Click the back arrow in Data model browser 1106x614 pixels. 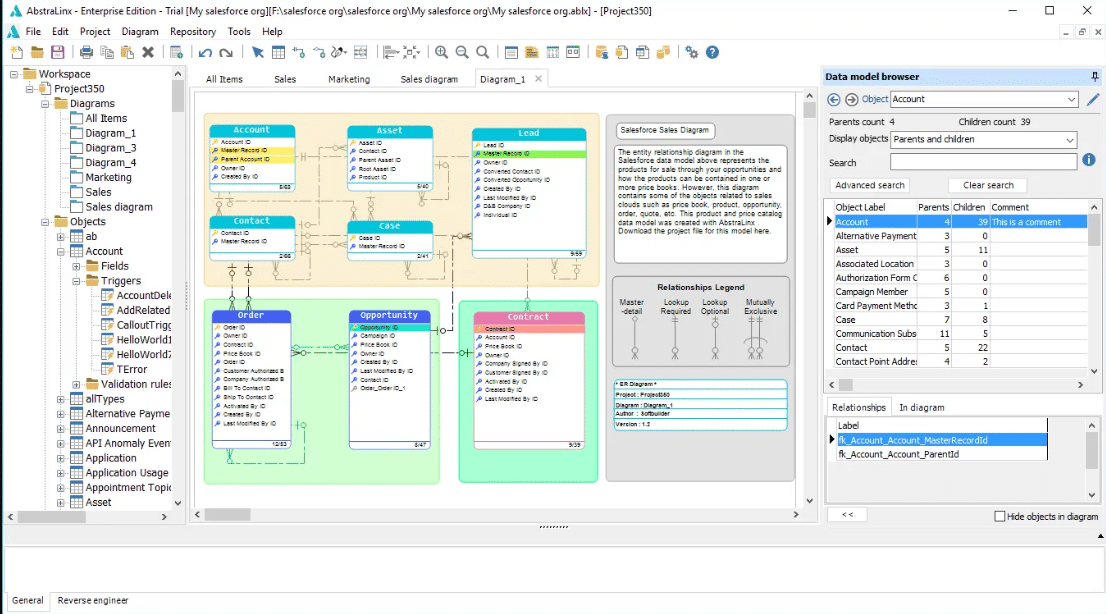(x=834, y=99)
